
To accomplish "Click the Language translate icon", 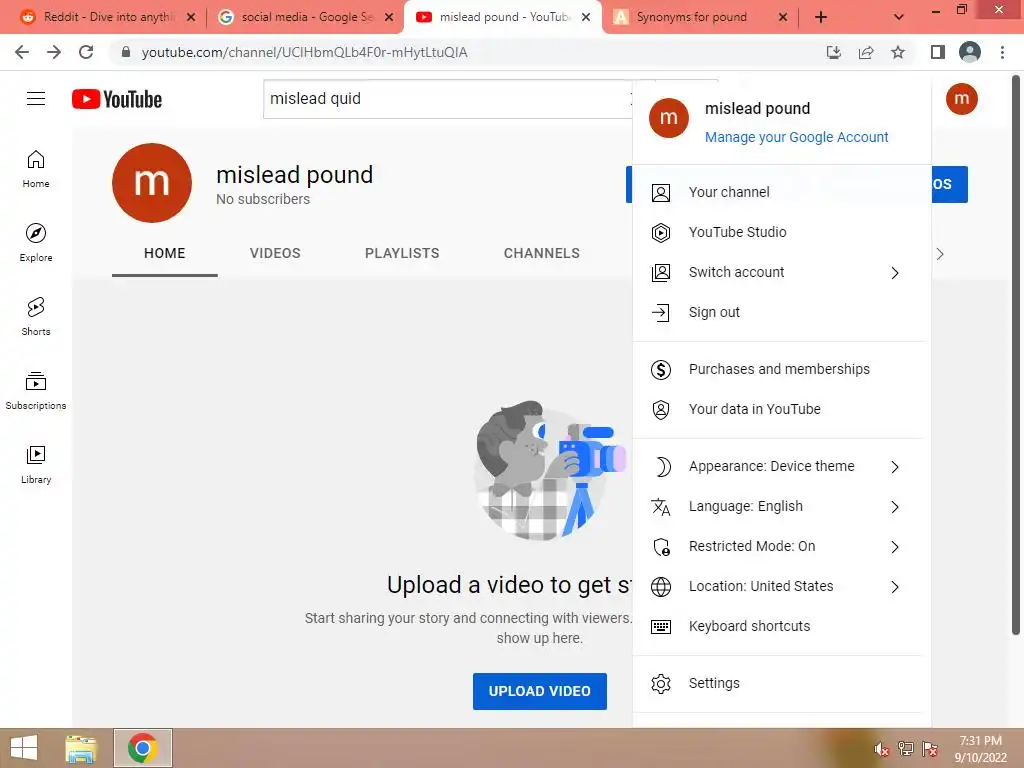I will tap(660, 507).
